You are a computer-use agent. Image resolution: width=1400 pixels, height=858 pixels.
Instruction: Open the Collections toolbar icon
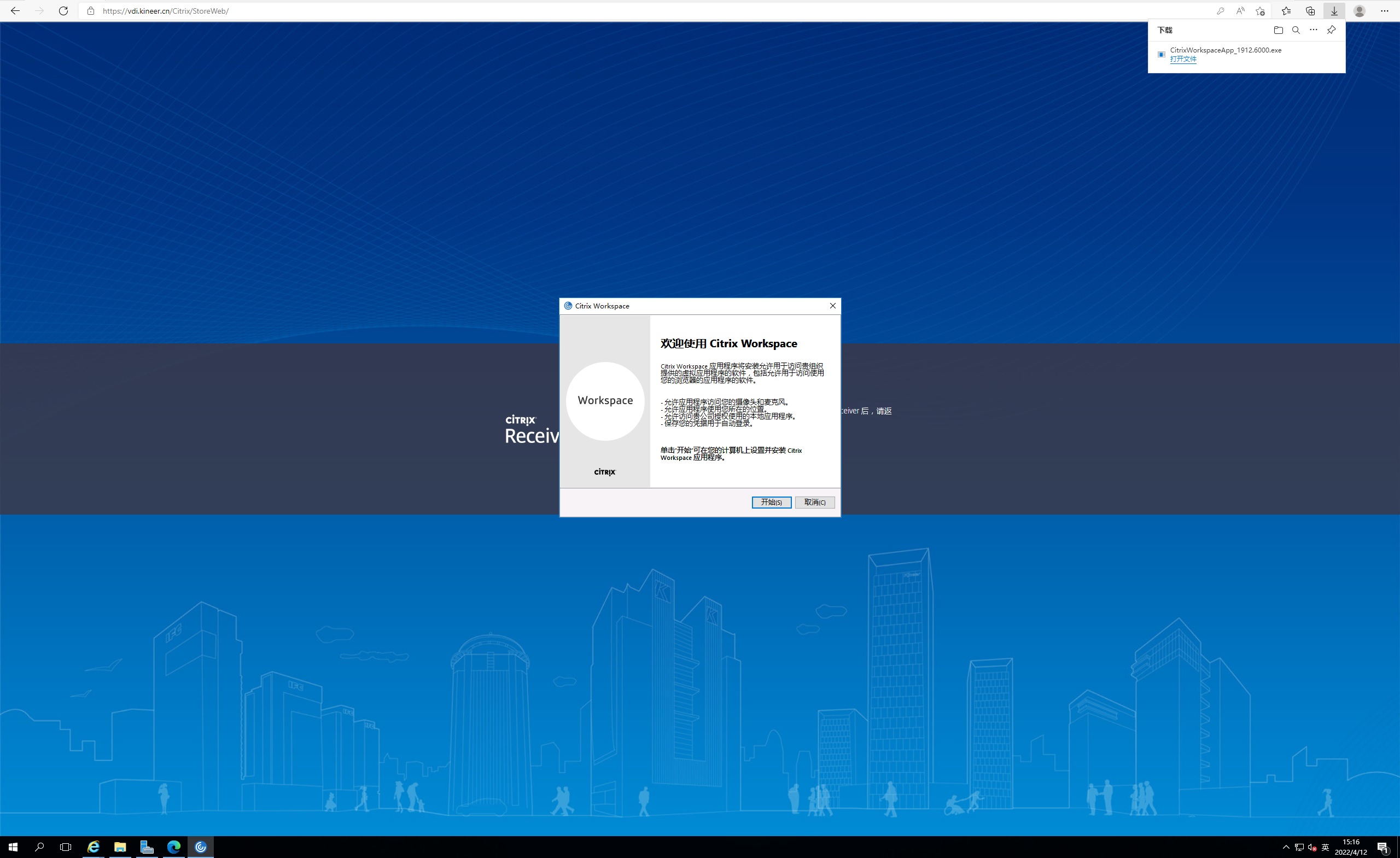(1310, 11)
